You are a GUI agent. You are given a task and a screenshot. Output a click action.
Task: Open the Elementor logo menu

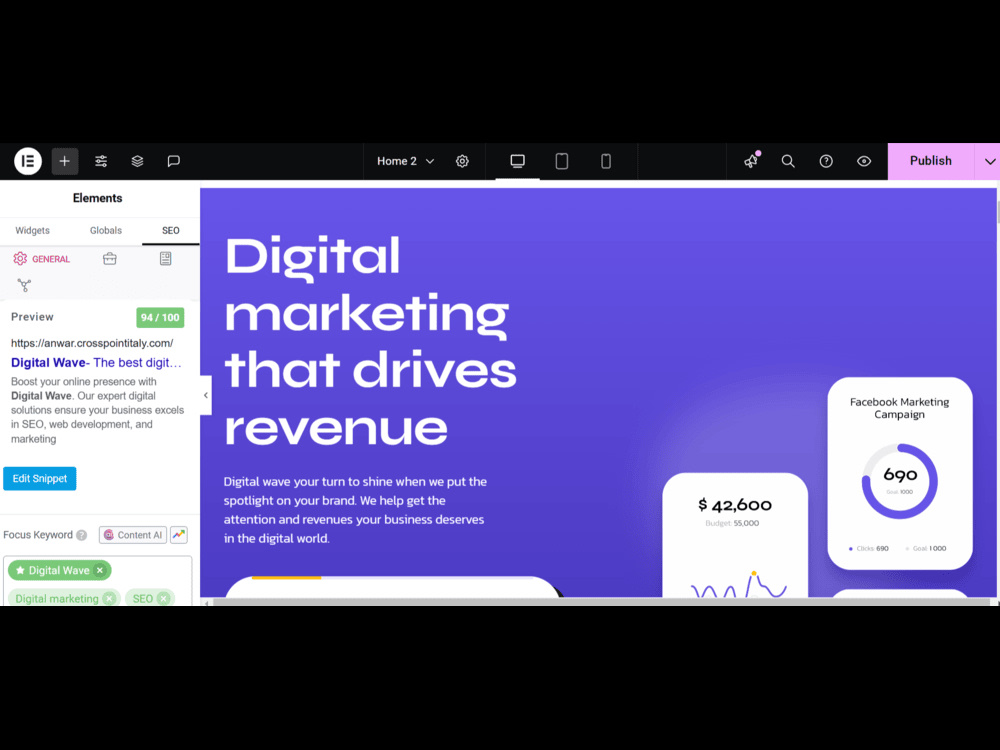(27, 161)
